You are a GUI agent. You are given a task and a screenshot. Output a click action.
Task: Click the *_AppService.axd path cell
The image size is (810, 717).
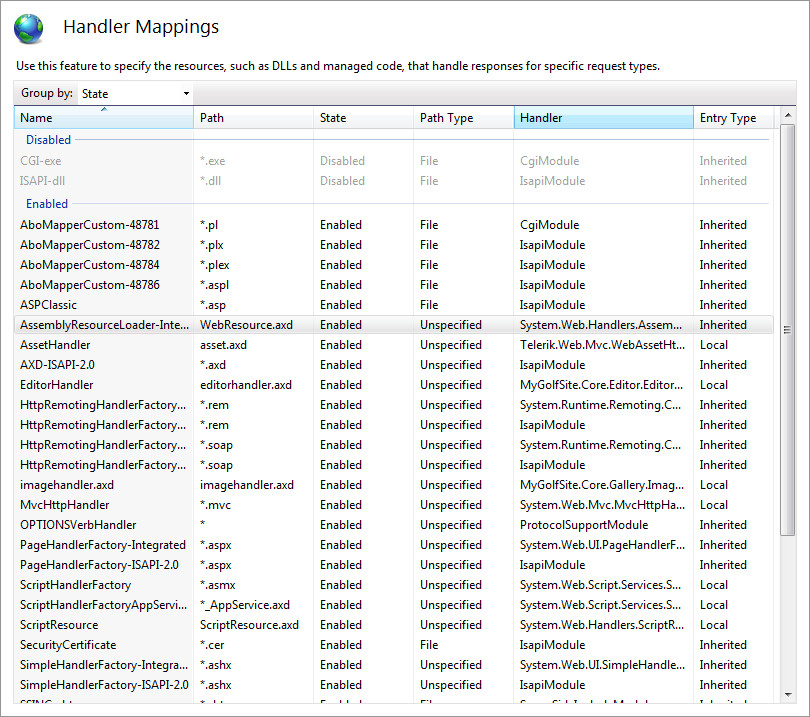tap(245, 605)
